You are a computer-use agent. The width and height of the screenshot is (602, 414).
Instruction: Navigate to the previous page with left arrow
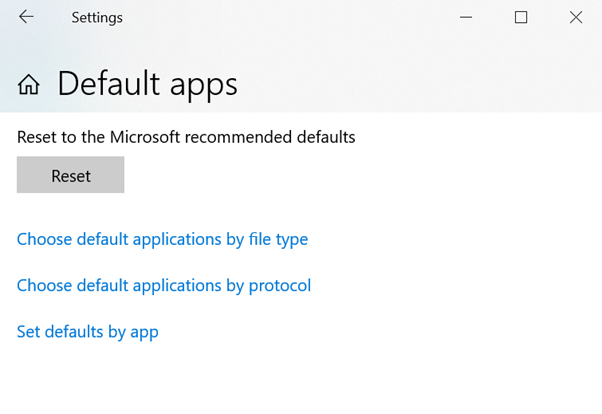(26, 17)
